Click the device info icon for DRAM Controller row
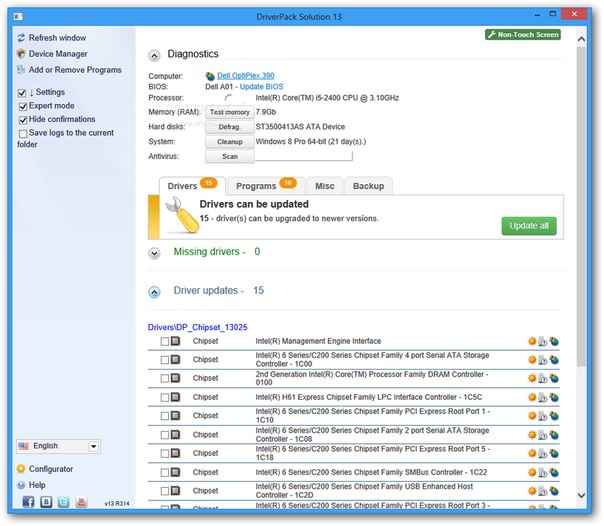 coord(542,379)
